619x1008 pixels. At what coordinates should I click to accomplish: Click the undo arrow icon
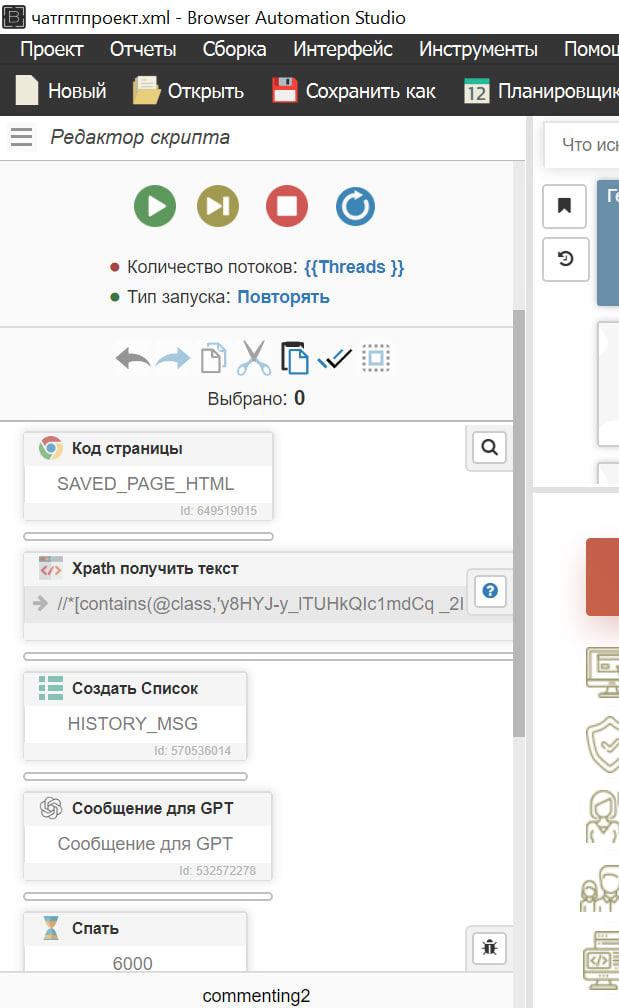[132, 358]
